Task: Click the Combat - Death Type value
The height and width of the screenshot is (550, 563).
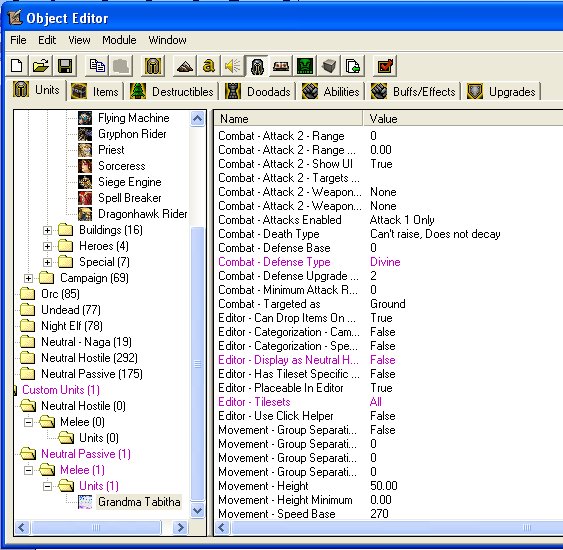Action: pos(435,234)
